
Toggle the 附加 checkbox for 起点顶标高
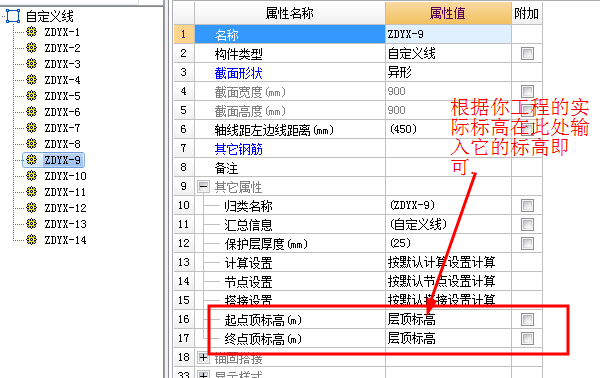coord(527,319)
